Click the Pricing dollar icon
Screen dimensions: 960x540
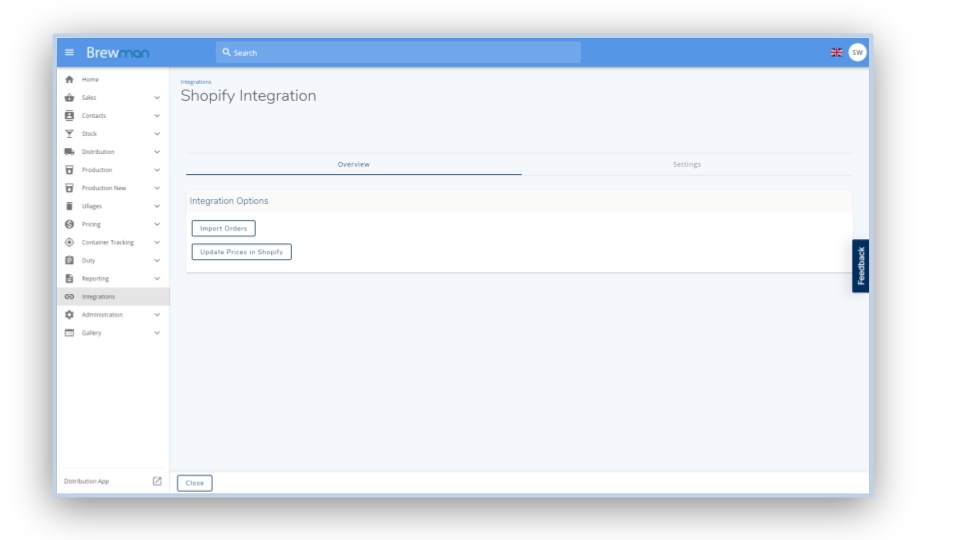(69, 224)
